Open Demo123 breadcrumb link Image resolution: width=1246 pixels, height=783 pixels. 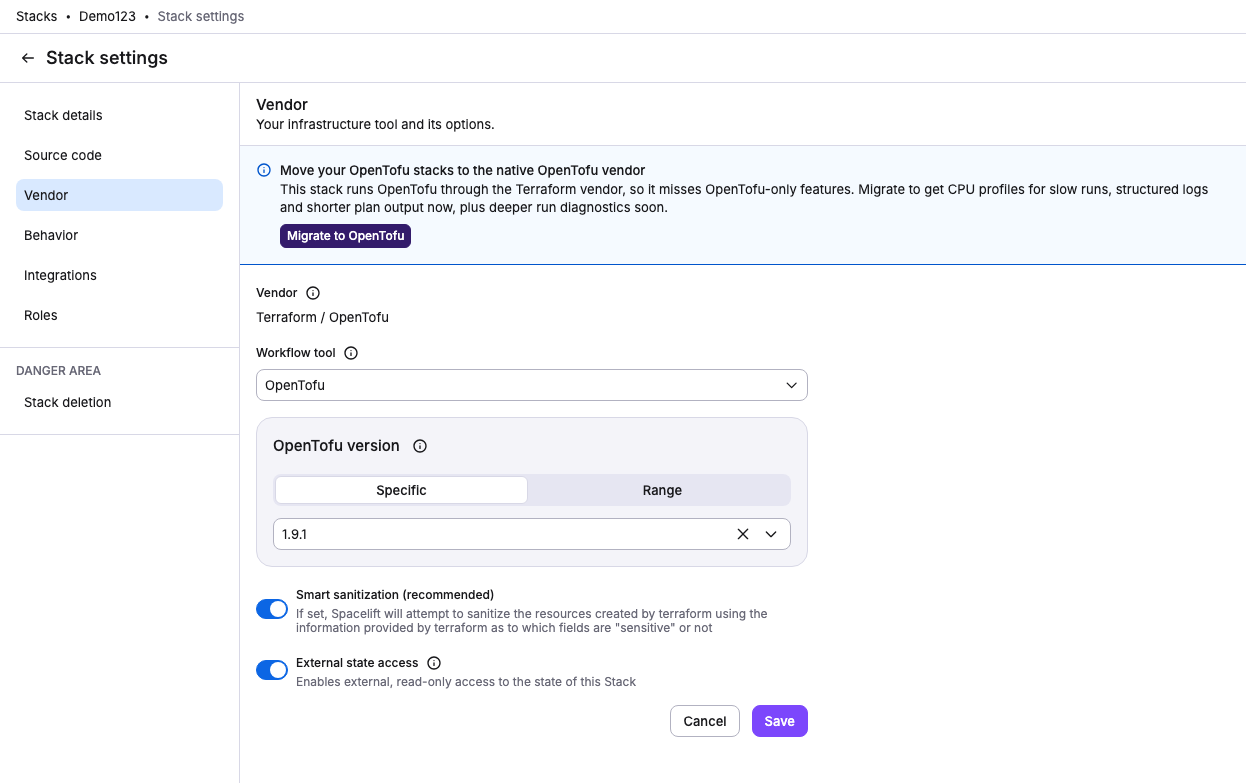107,16
